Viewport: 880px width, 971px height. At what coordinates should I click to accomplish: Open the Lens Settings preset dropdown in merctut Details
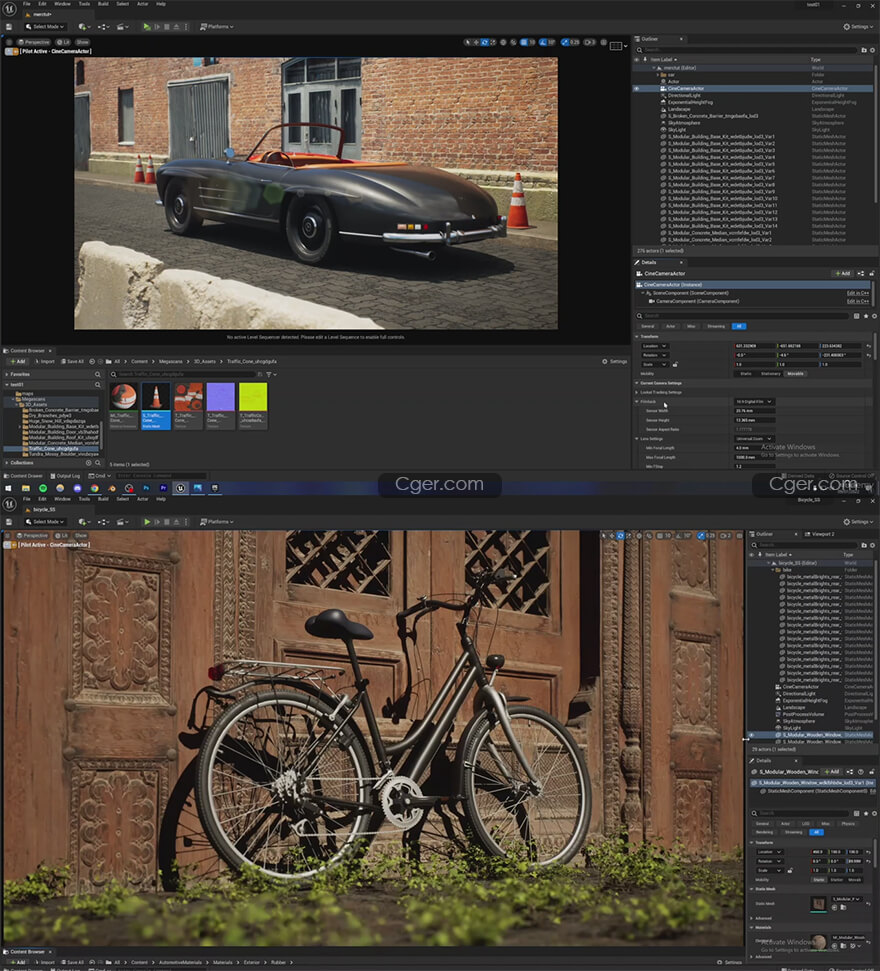tap(754, 439)
